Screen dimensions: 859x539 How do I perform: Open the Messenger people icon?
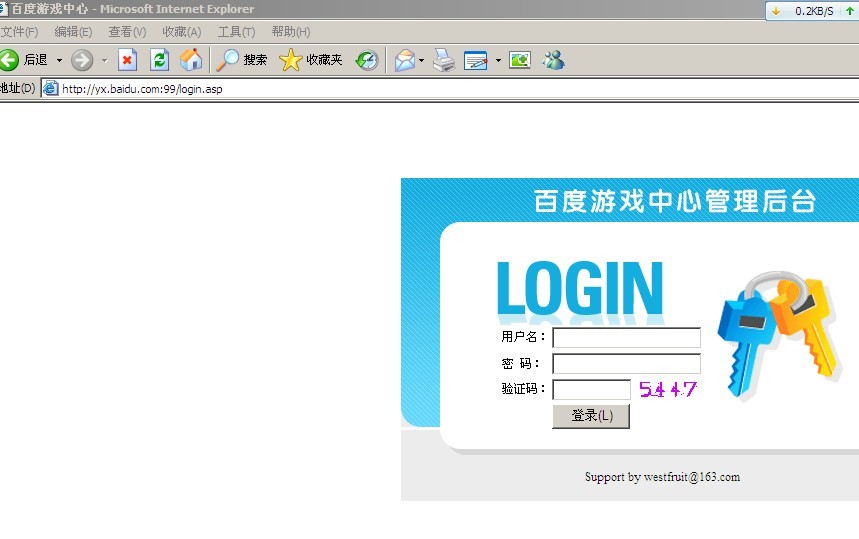[553, 60]
